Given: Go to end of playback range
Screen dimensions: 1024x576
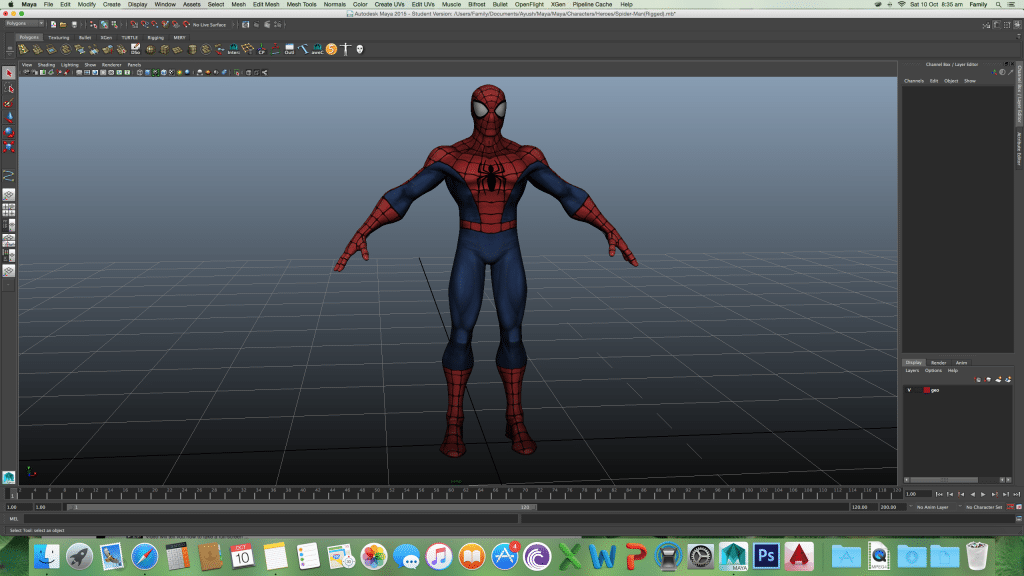Looking at the screenshot, I should tap(1016, 494).
